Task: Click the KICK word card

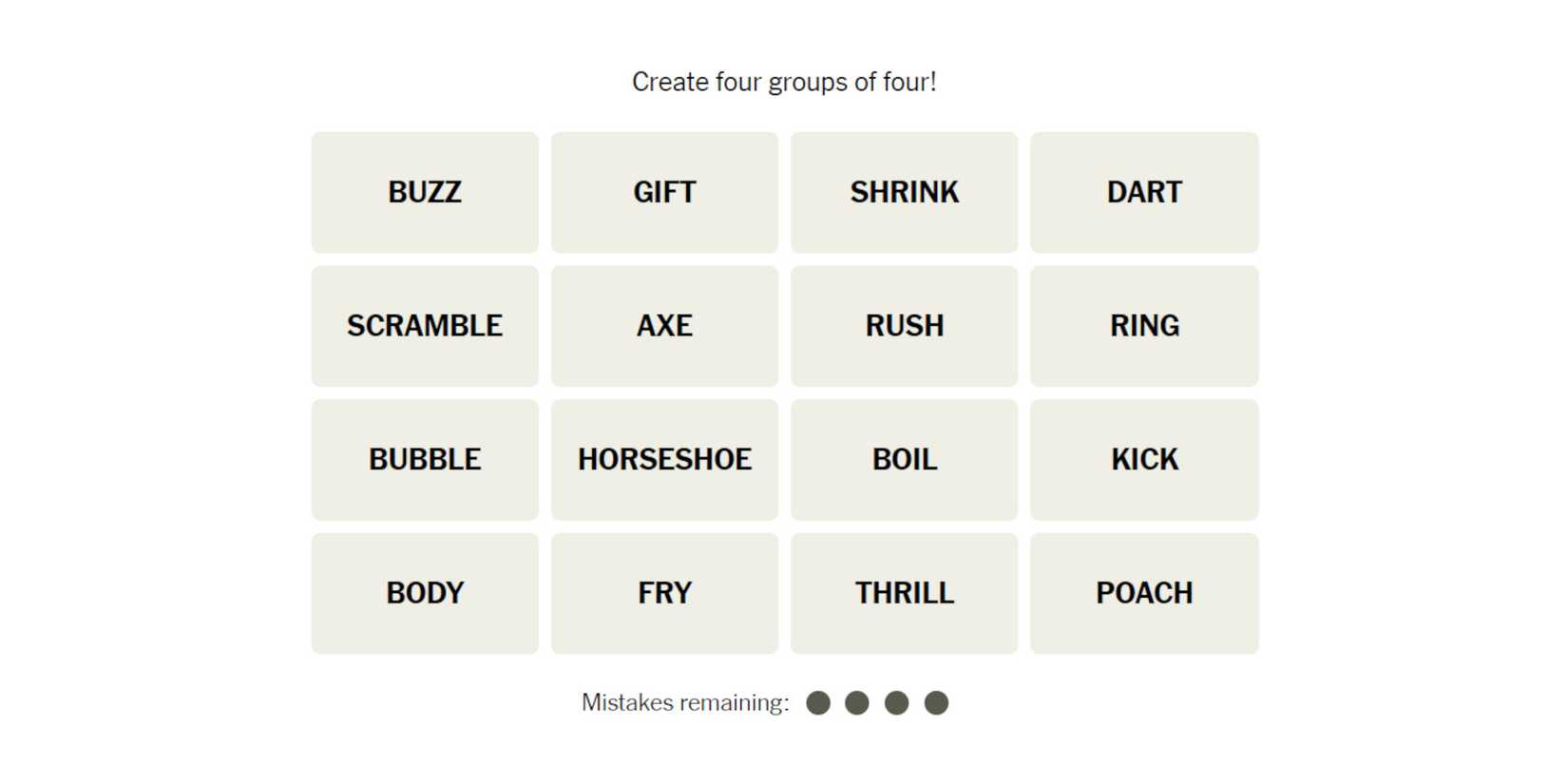Action: coord(1144,460)
